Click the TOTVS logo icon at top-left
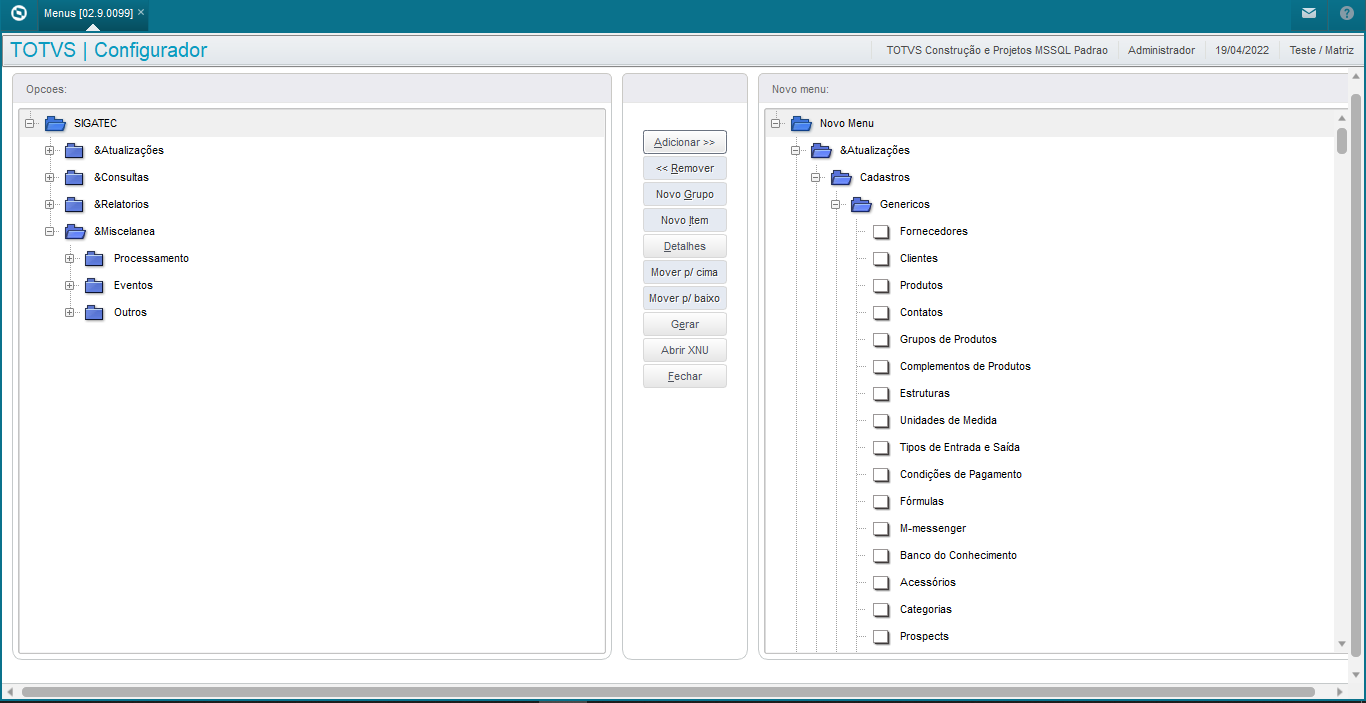 point(18,14)
